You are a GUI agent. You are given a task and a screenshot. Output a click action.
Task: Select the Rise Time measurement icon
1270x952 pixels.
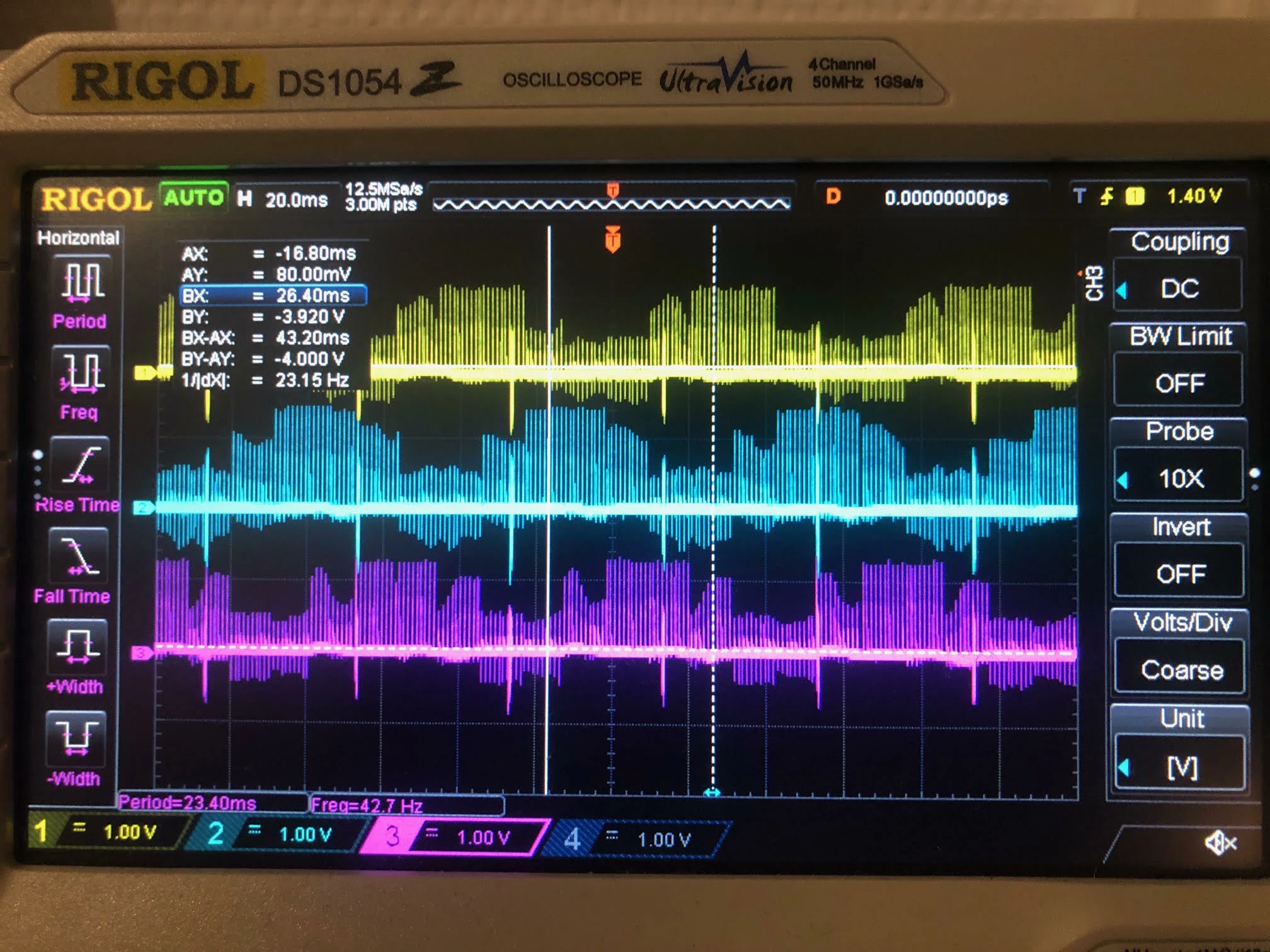tap(80, 465)
